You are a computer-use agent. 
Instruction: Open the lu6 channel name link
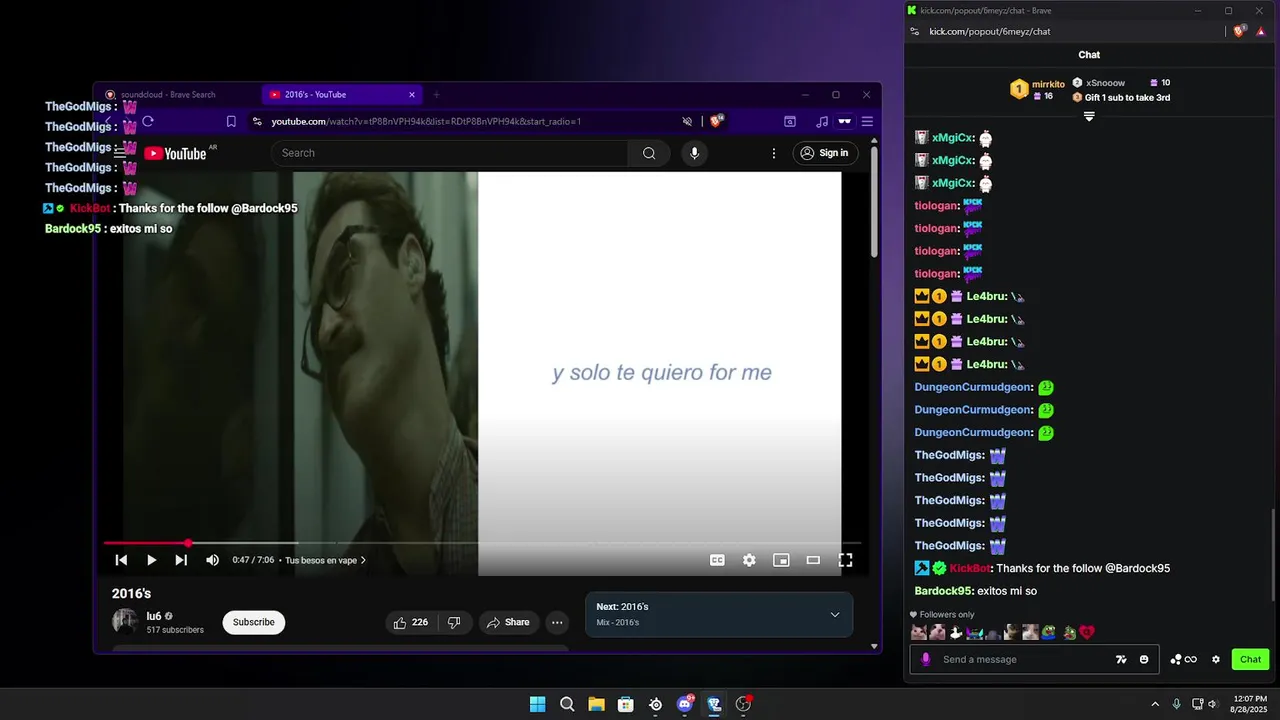154,616
